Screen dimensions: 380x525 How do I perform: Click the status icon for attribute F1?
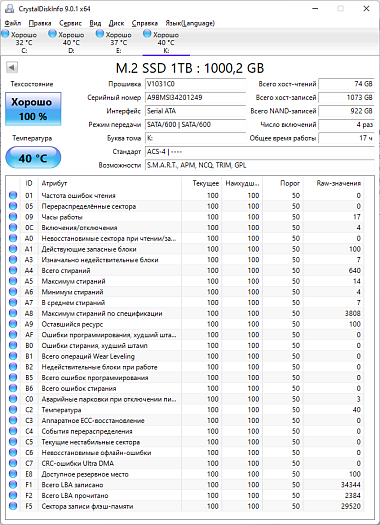pyautogui.click(x=13, y=485)
